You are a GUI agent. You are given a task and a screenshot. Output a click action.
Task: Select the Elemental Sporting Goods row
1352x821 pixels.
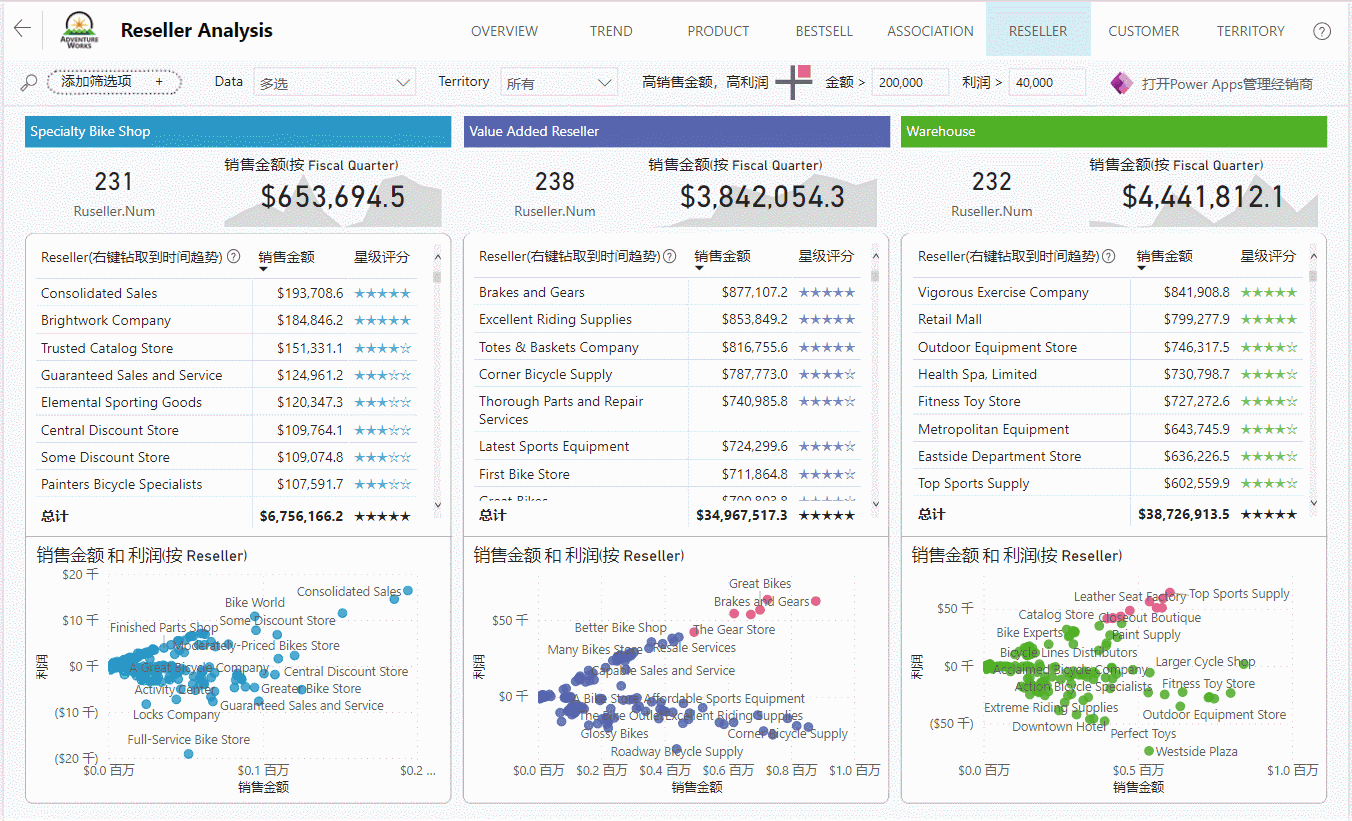pyautogui.click(x=226, y=402)
